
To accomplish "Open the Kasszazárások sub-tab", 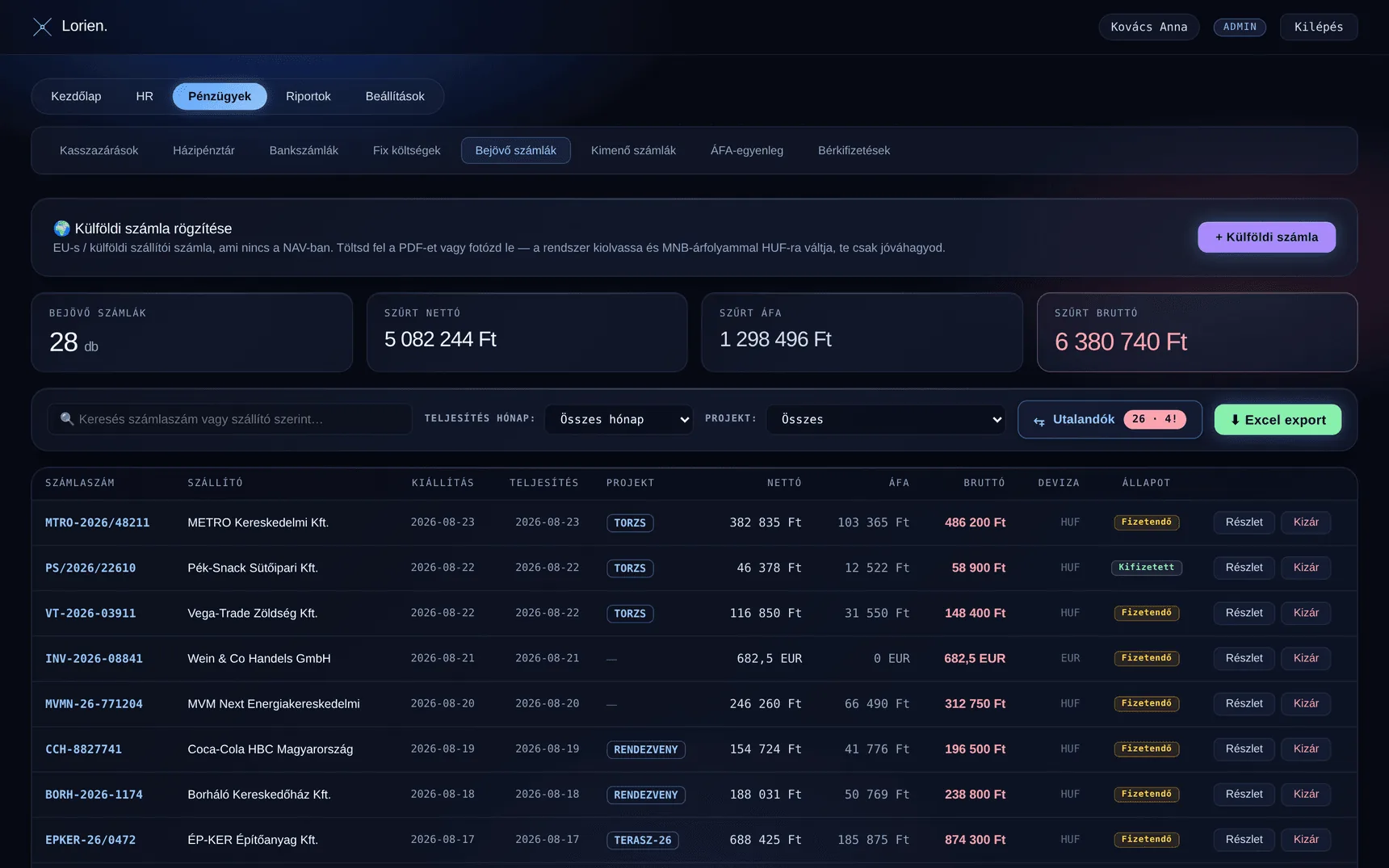I will coord(99,150).
